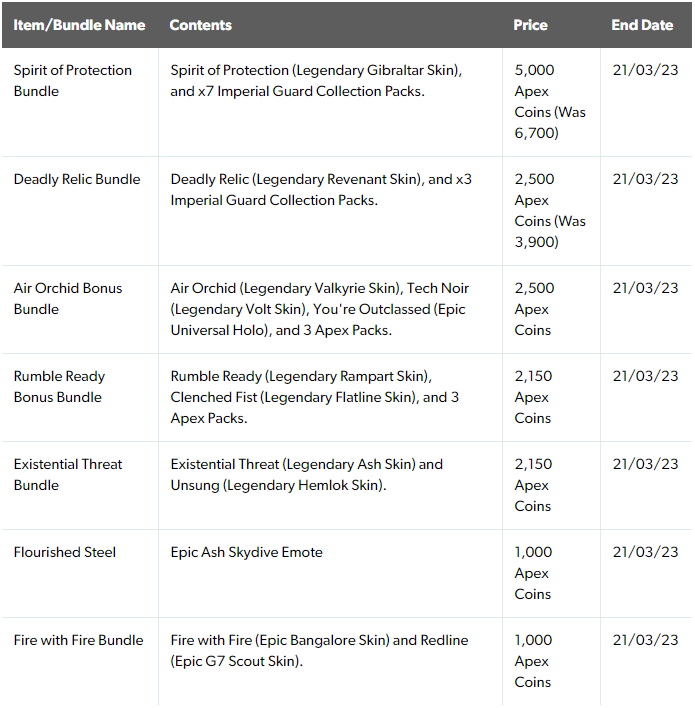The height and width of the screenshot is (708, 695).
Task: Click the End Date column header
Action: 642,25
